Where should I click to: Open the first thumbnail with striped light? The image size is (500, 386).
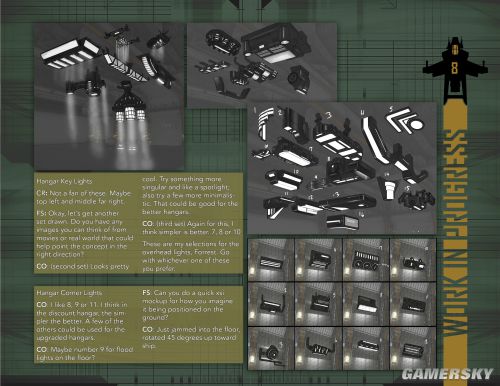coord(272,259)
